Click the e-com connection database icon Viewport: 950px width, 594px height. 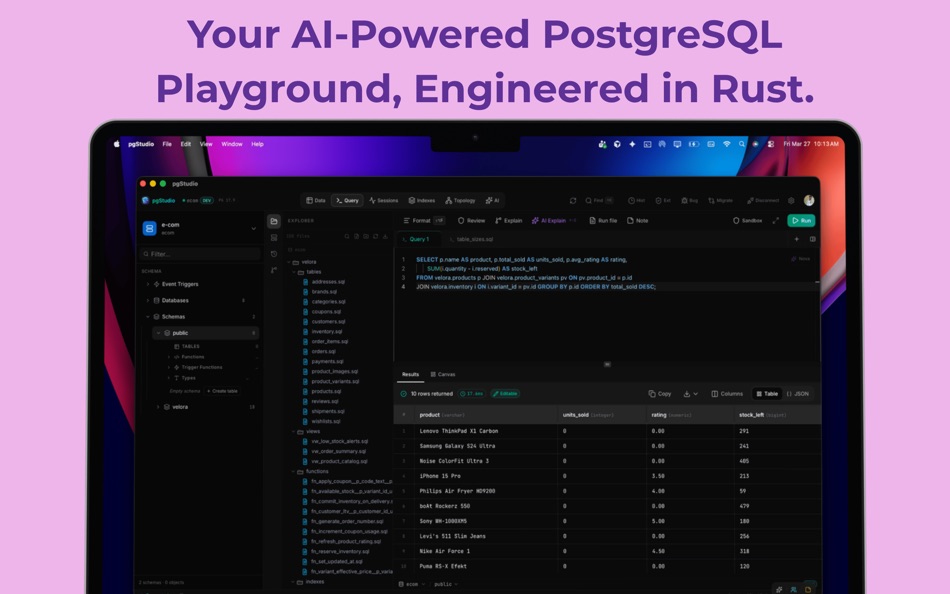[x=149, y=228]
